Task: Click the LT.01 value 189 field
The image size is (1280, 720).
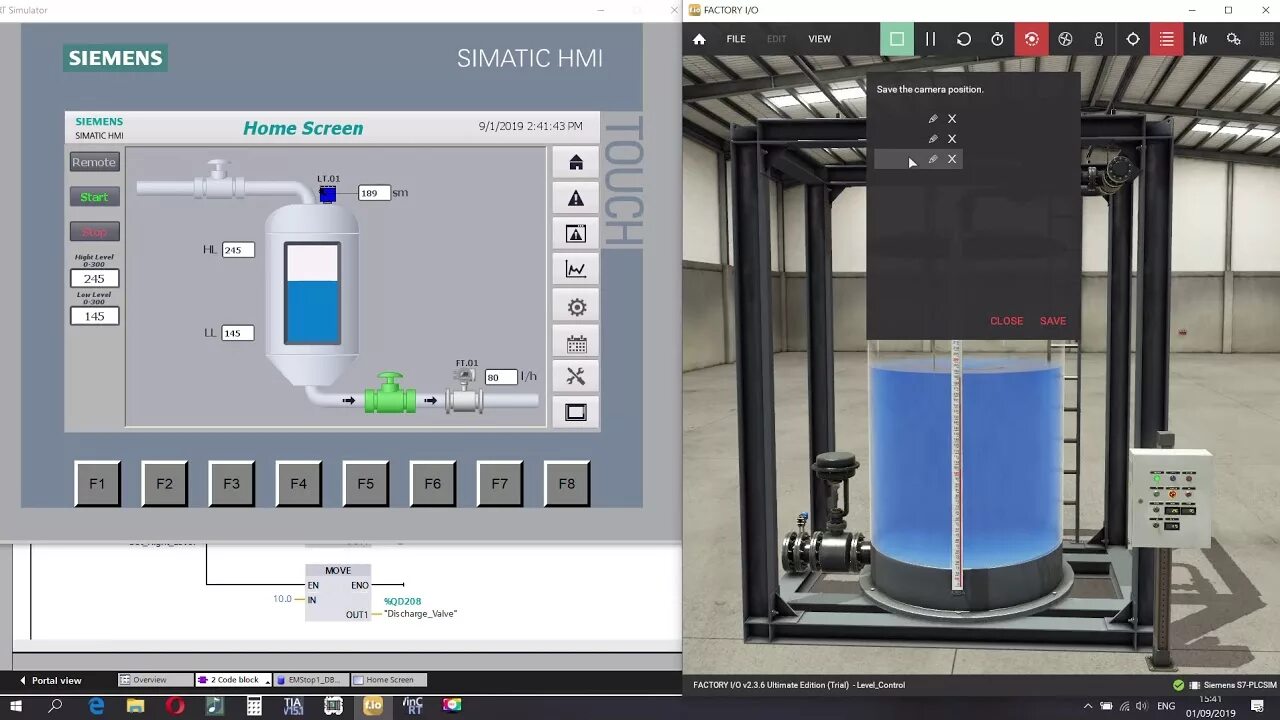Action: [x=373, y=193]
